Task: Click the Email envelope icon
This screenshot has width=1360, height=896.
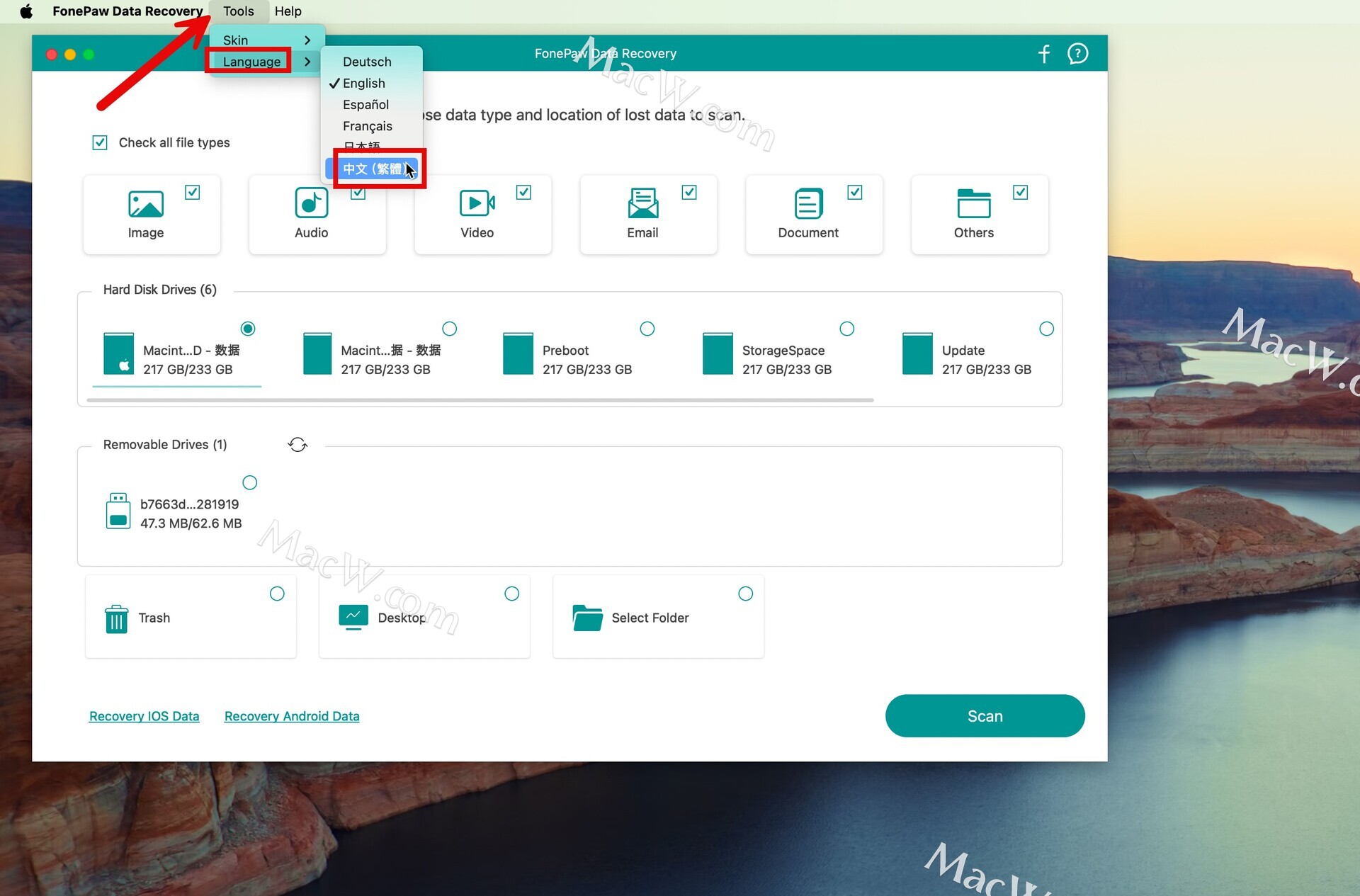Action: pos(642,203)
